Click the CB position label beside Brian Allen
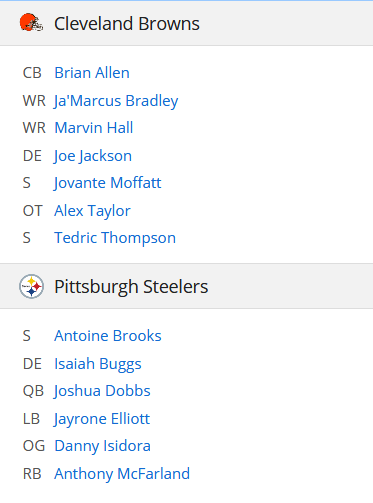373x503 pixels. [32, 73]
